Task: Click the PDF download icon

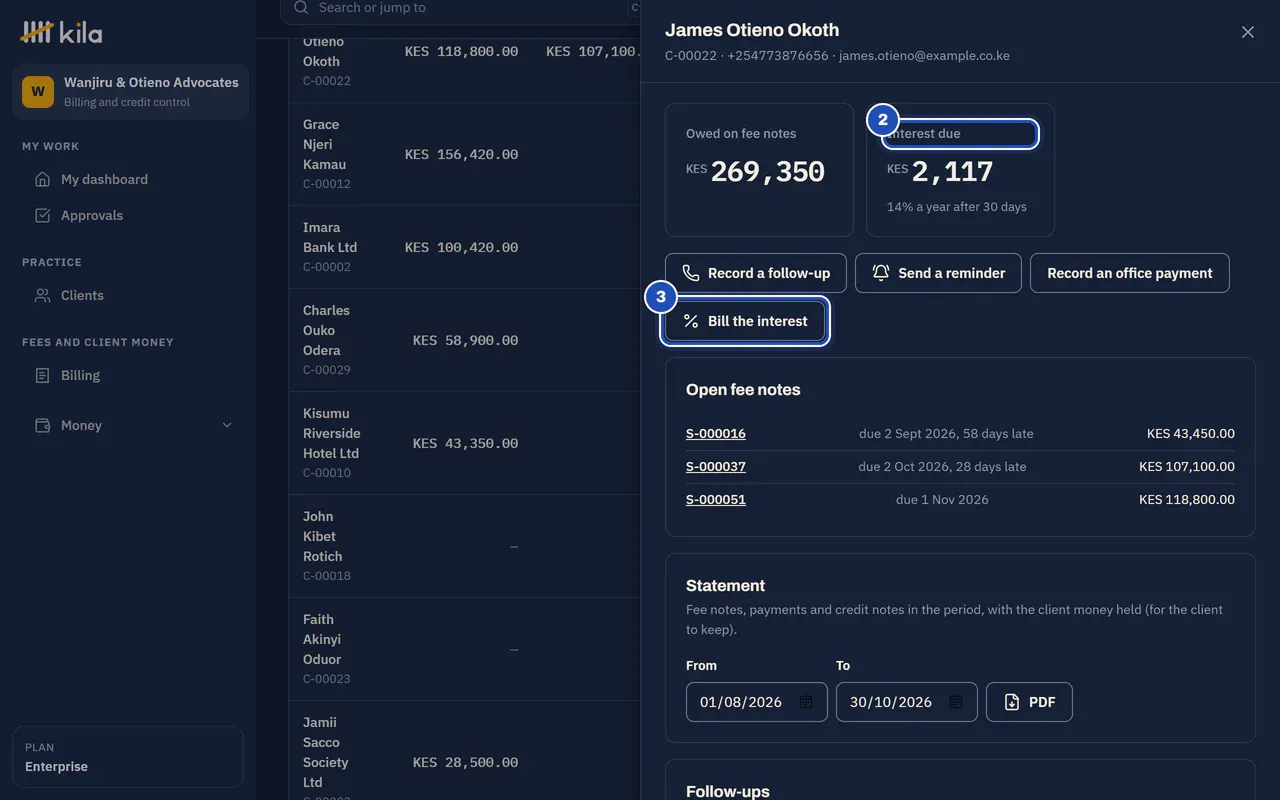Action: [x=1011, y=702]
